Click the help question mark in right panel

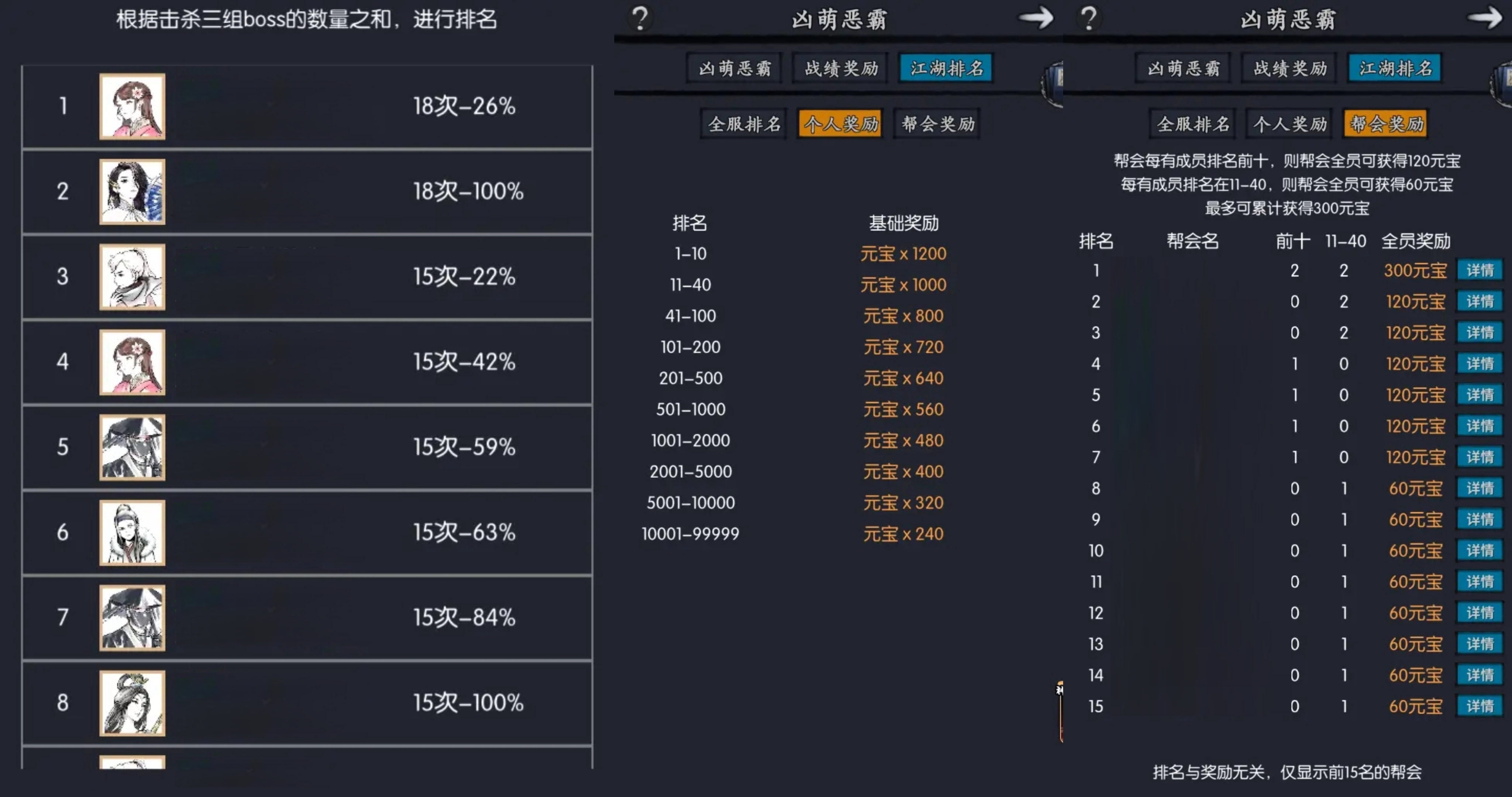(x=1089, y=19)
